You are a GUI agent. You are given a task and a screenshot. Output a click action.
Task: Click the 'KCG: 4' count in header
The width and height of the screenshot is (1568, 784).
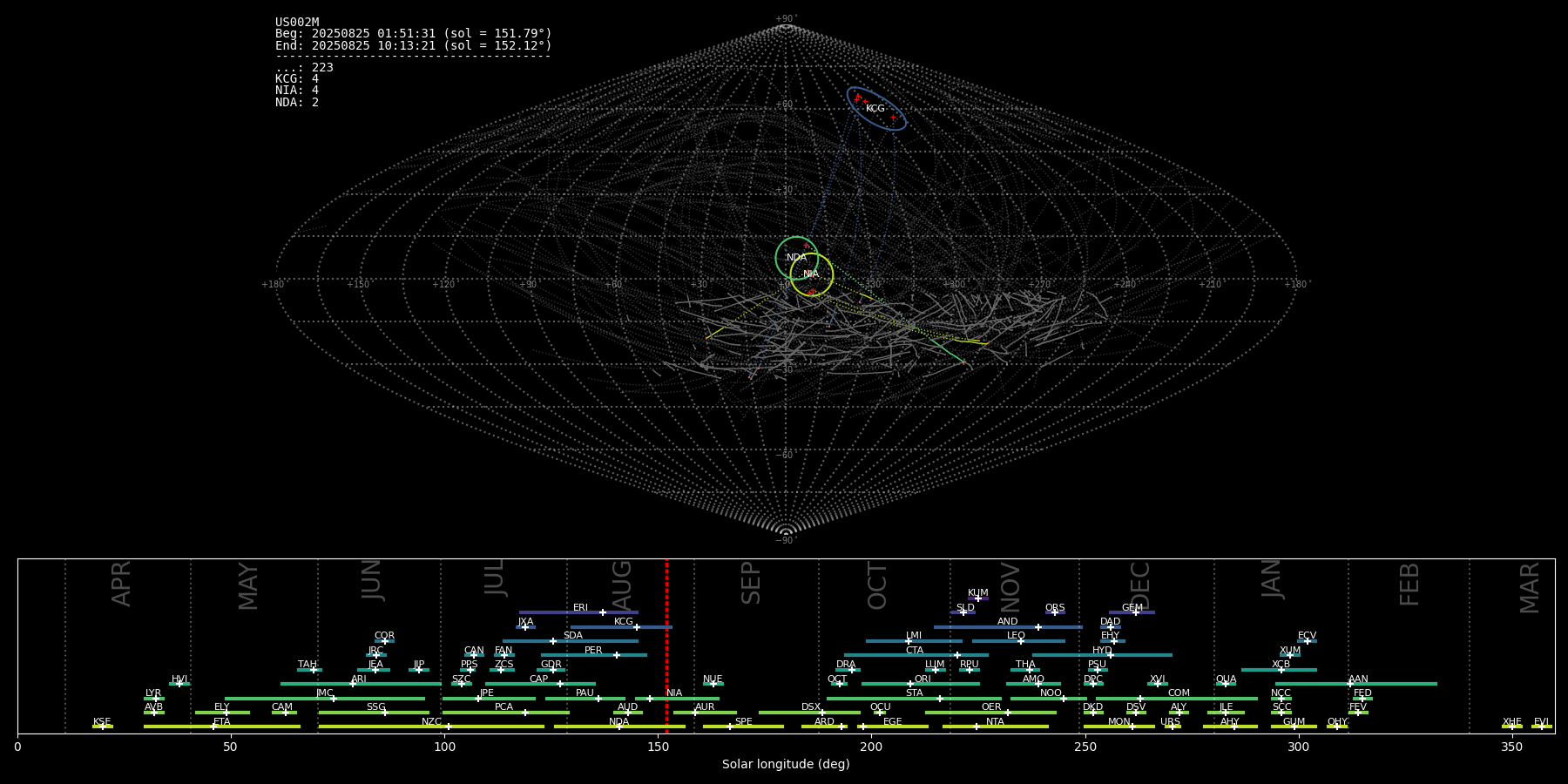click(297, 79)
